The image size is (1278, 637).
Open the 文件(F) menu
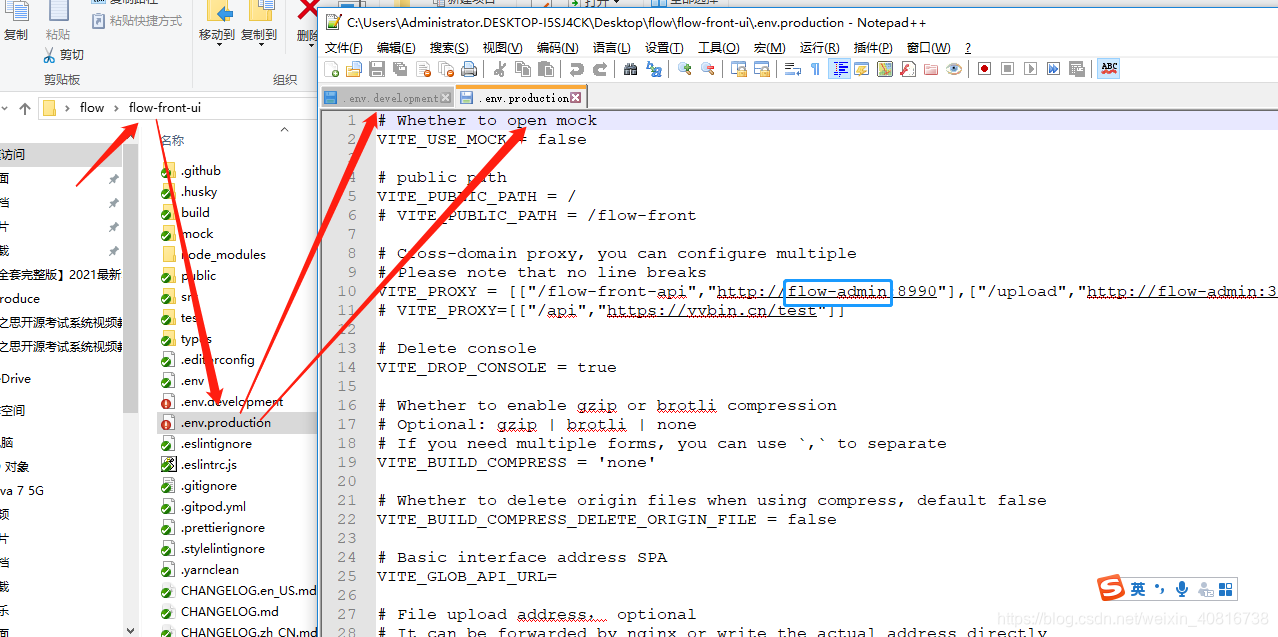344,47
